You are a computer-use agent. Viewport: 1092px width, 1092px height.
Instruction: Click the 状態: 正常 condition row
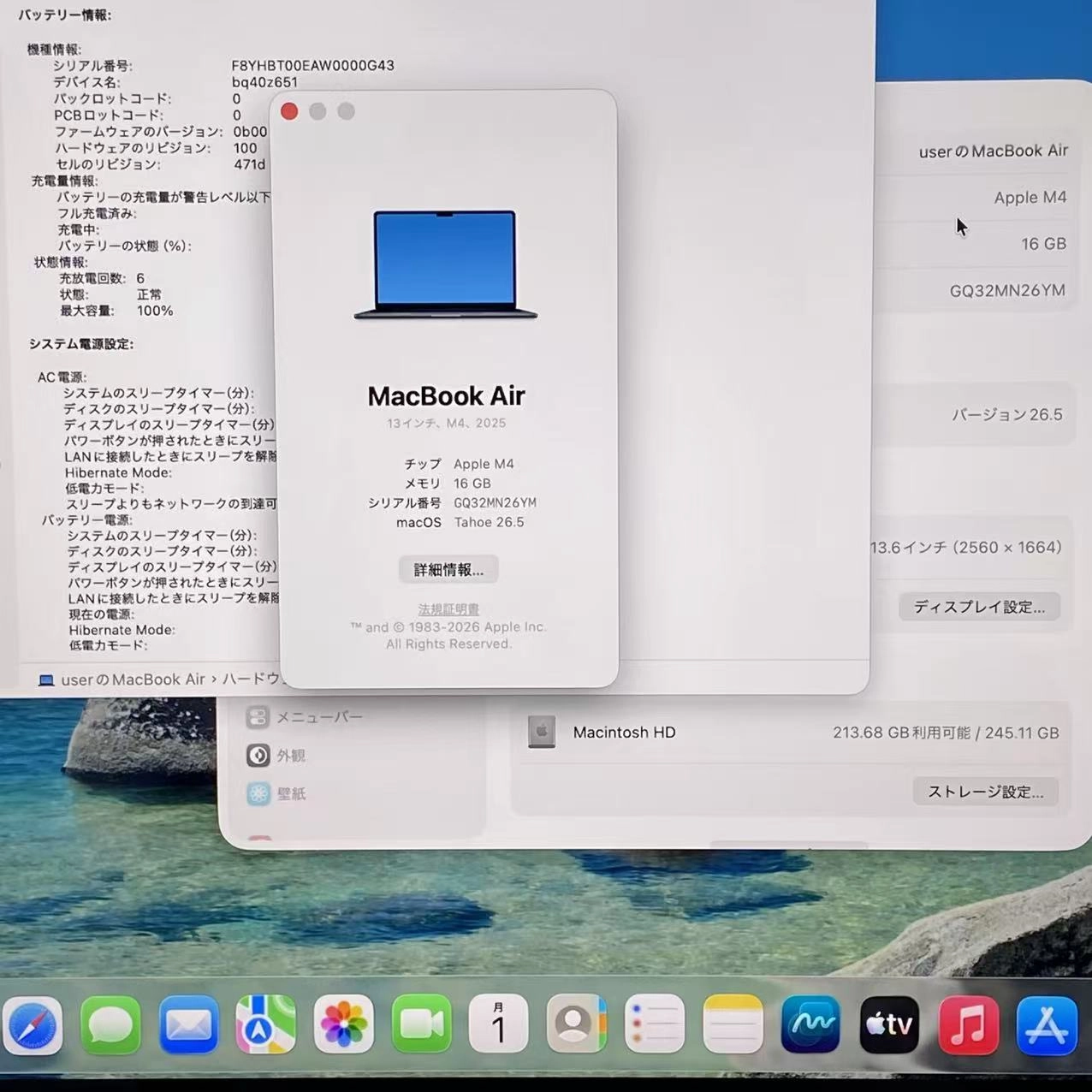(110, 294)
